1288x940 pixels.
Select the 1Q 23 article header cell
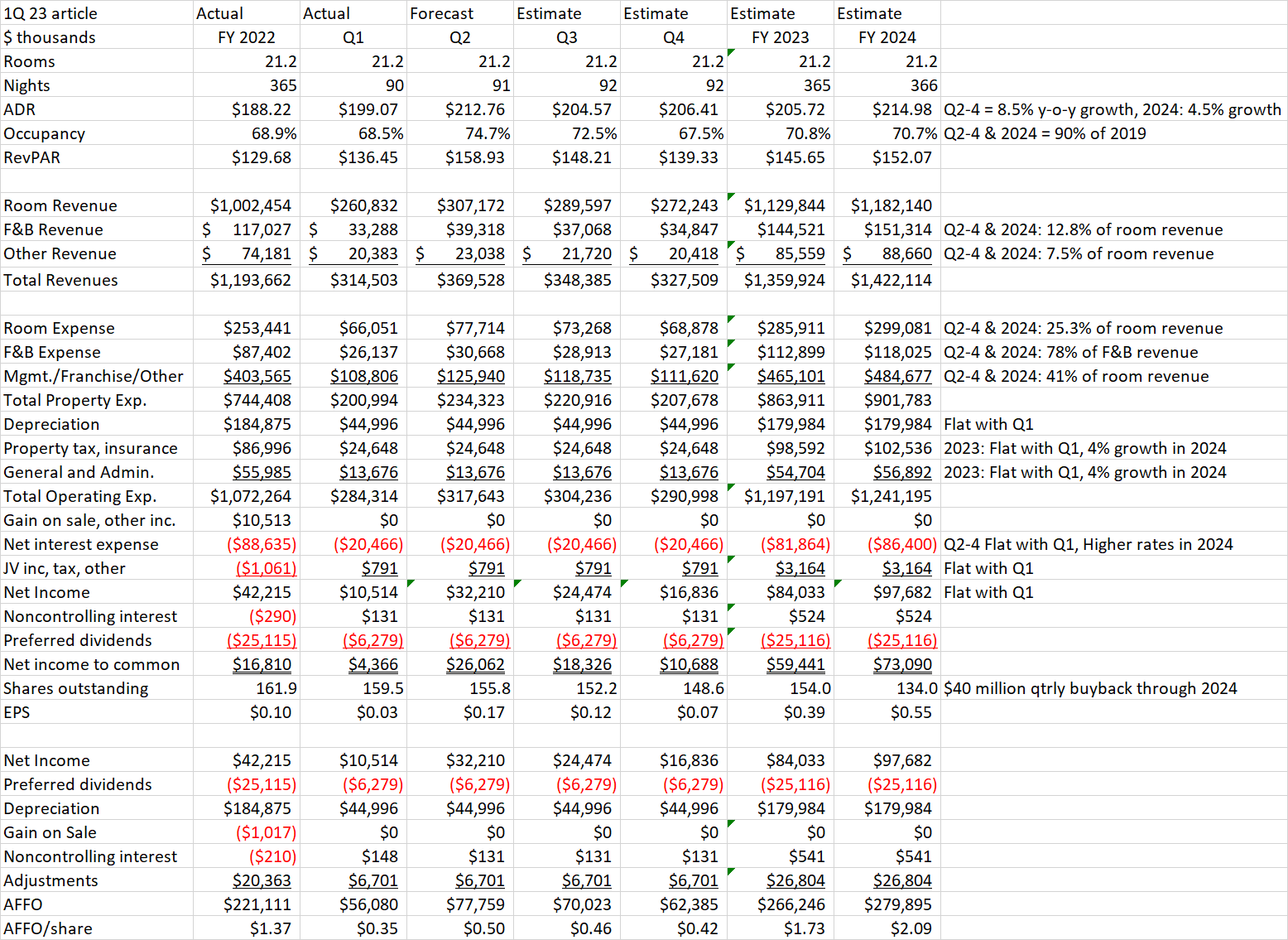pyautogui.click(x=50, y=12)
